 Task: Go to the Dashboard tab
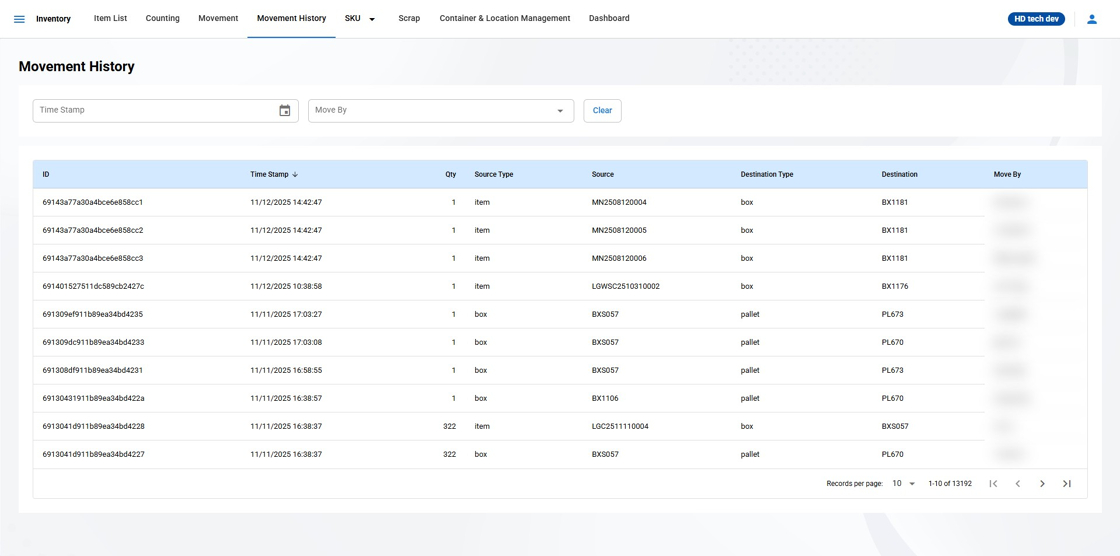609,19
